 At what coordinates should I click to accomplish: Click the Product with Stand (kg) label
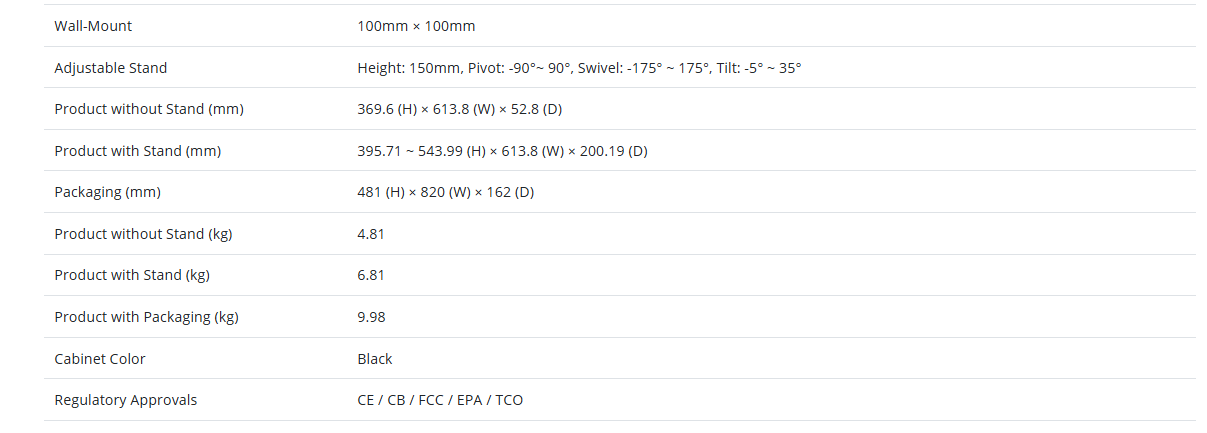(x=132, y=275)
